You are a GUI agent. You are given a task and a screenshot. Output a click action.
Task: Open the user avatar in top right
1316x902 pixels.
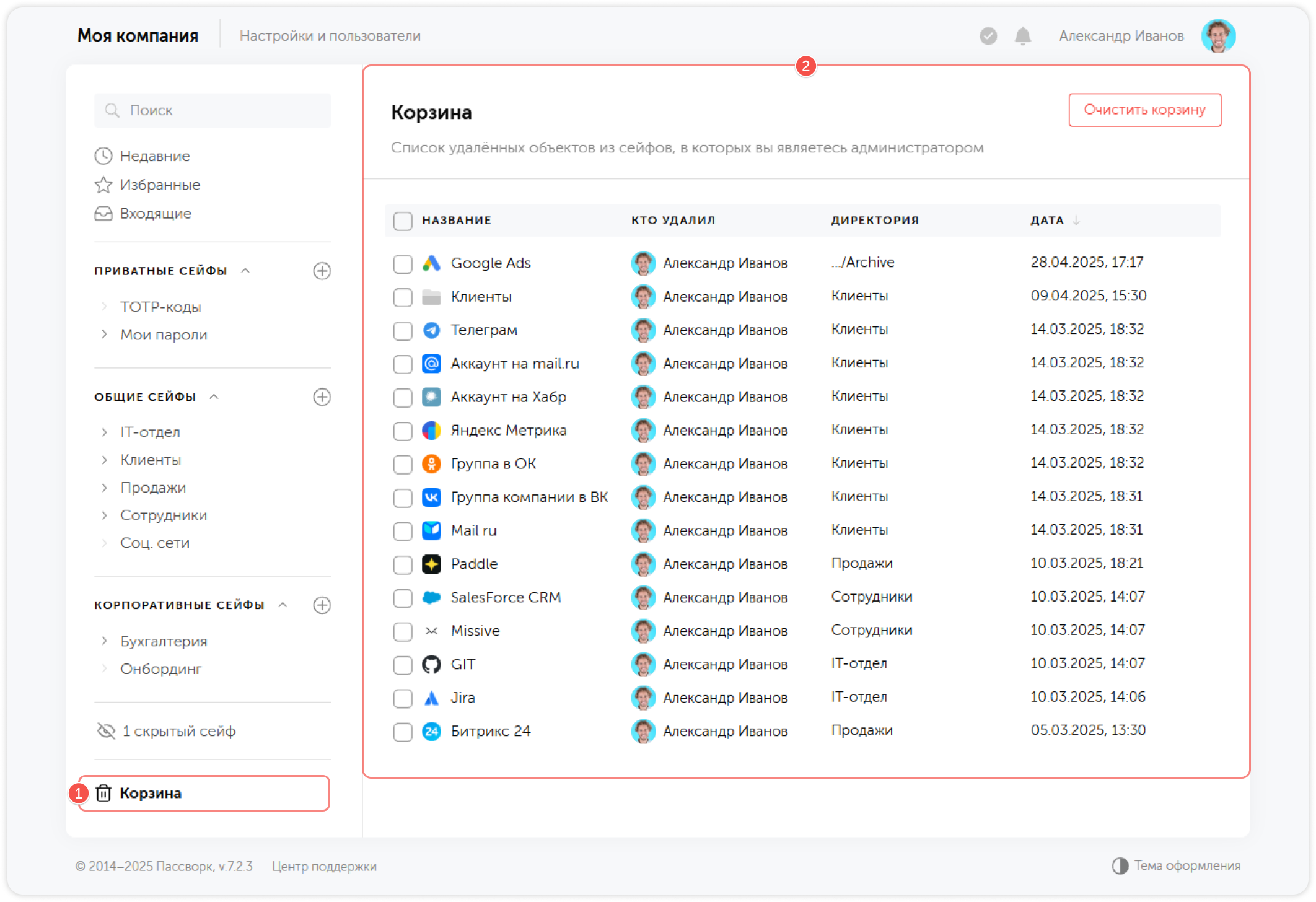(1218, 36)
